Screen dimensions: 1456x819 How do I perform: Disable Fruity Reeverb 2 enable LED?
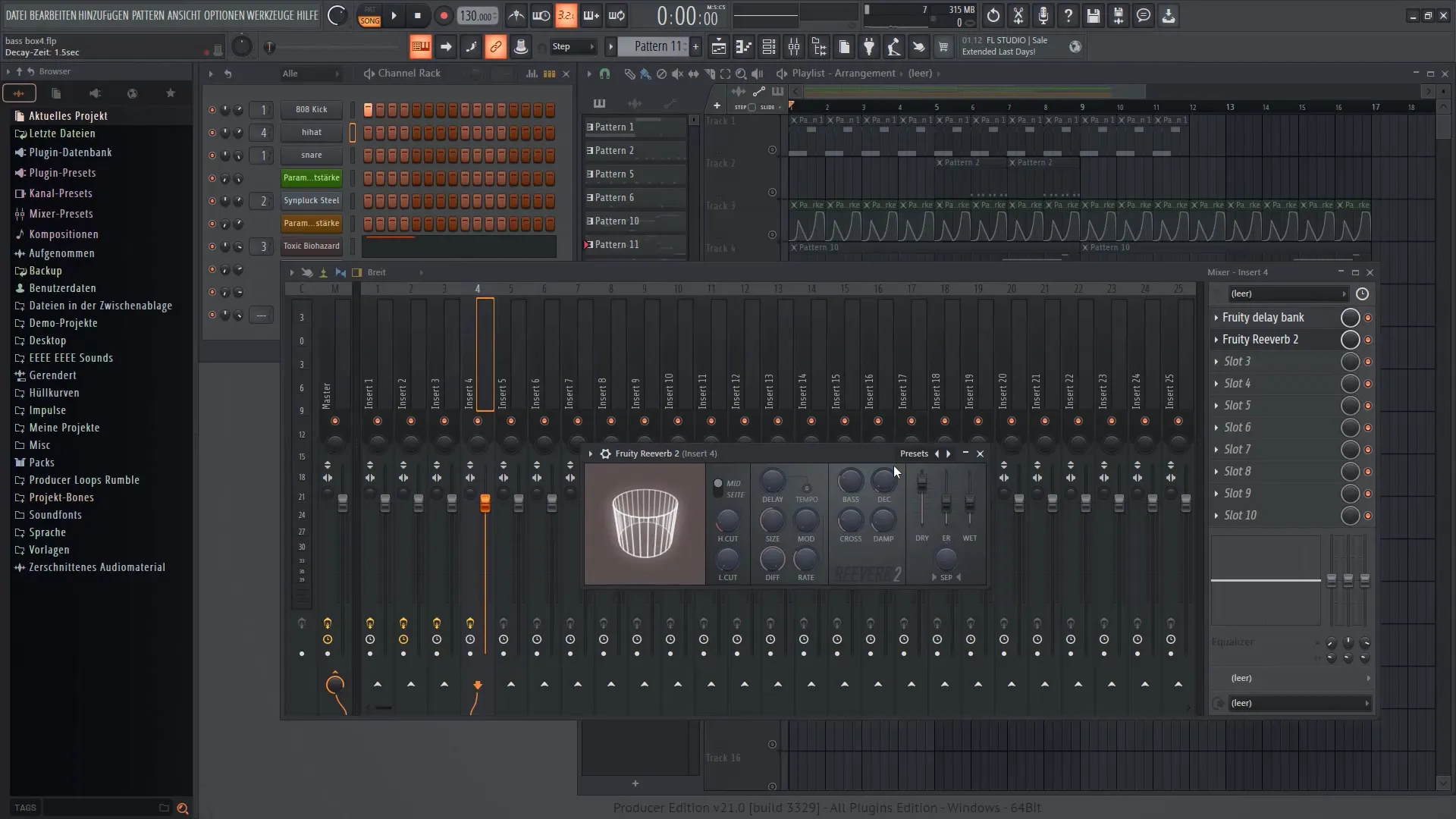click(x=1368, y=340)
